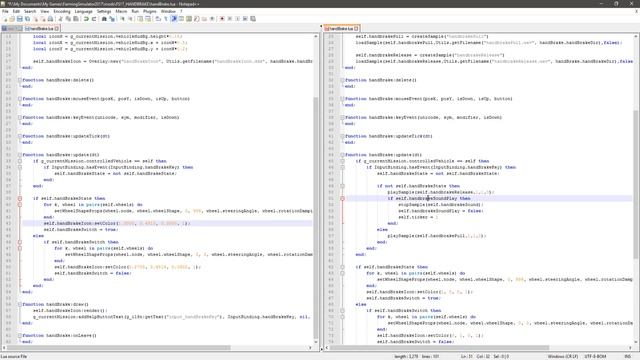Collapse handBrake:keyEvent function in the left pane
The width and height of the screenshot is (640, 360).
point(20,118)
